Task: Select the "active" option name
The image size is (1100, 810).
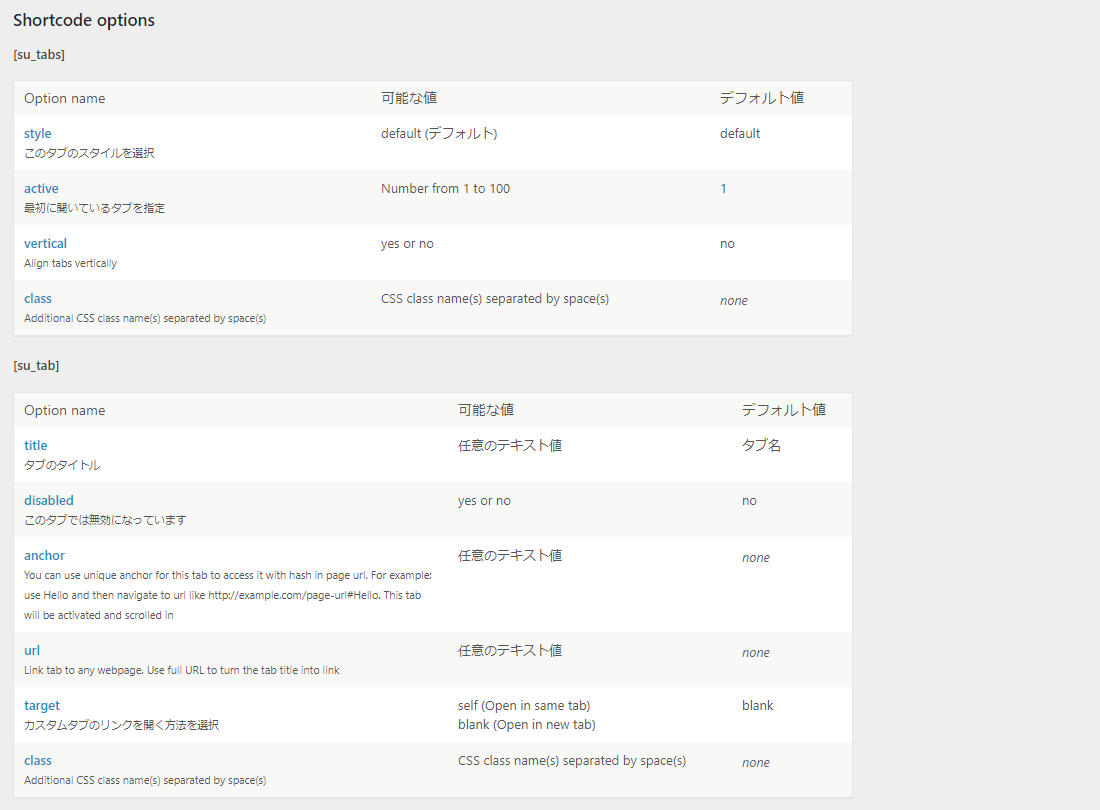Action: pyautogui.click(x=41, y=188)
